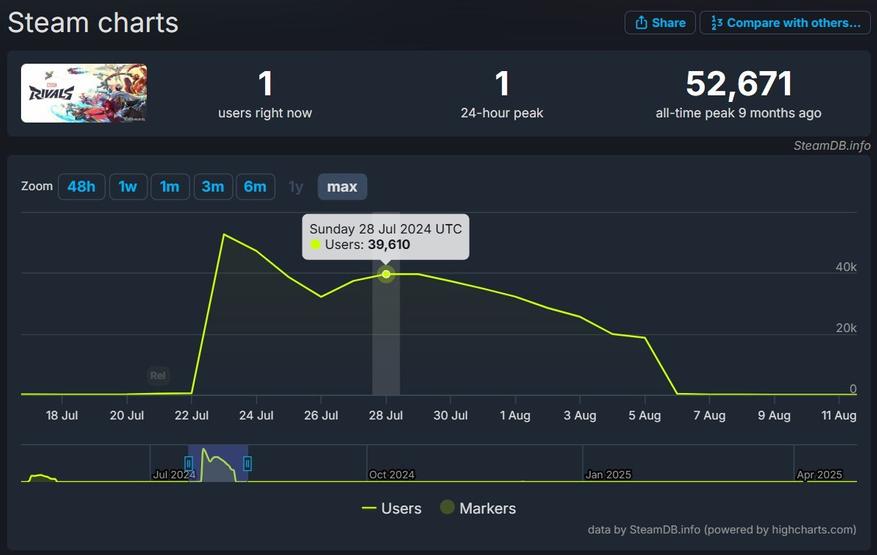Click 'Jan 2025' in the navigator
877x555 pixels.
coord(608,474)
